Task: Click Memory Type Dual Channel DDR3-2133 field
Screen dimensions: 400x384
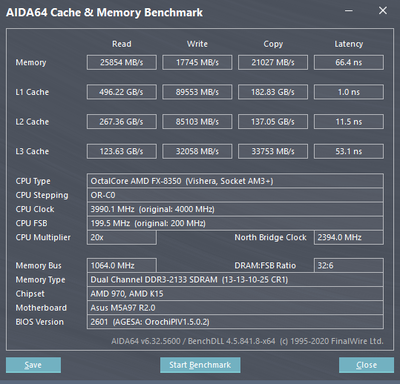Action: point(235,280)
